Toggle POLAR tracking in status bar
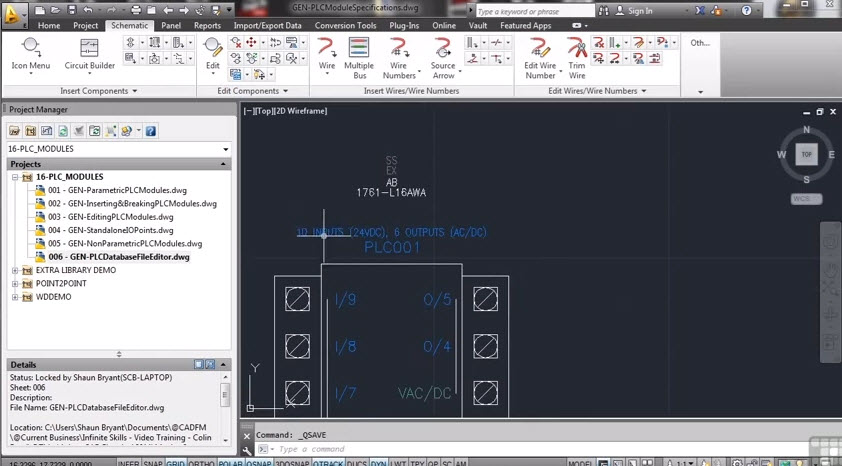Viewport: 842px width, 466px height. coord(230,463)
